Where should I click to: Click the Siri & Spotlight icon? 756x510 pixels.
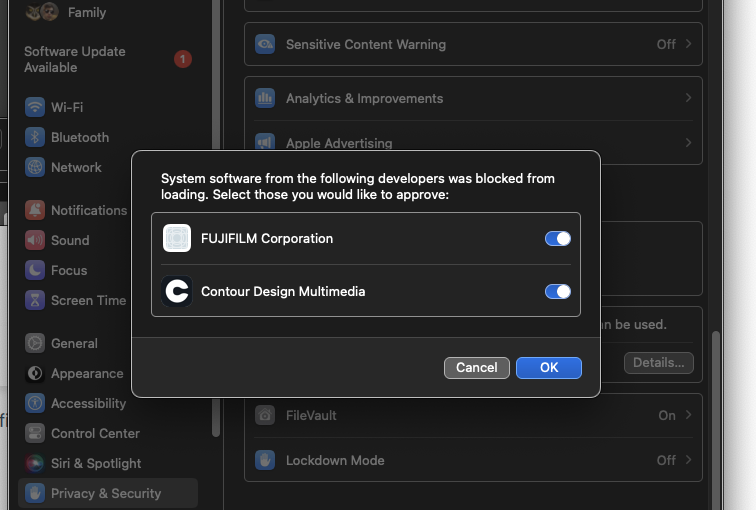[35, 463]
